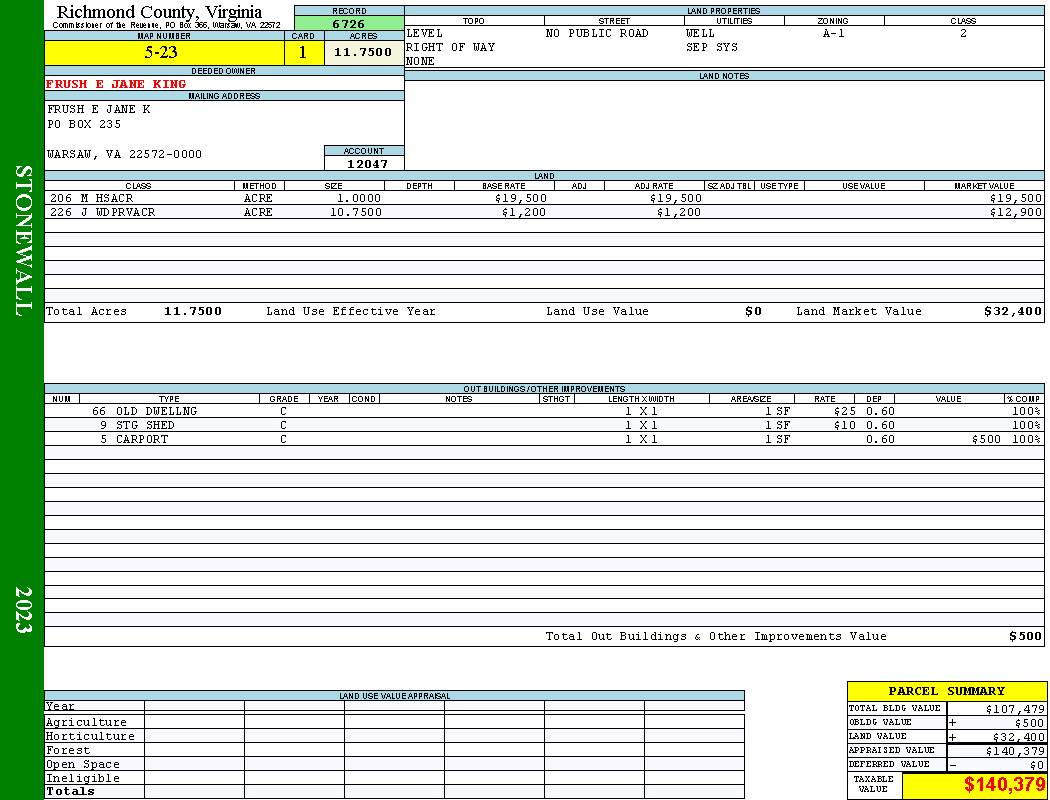The width and height of the screenshot is (1050, 800).
Task: Click utilities value SEP SYS
Action: [712, 48]
